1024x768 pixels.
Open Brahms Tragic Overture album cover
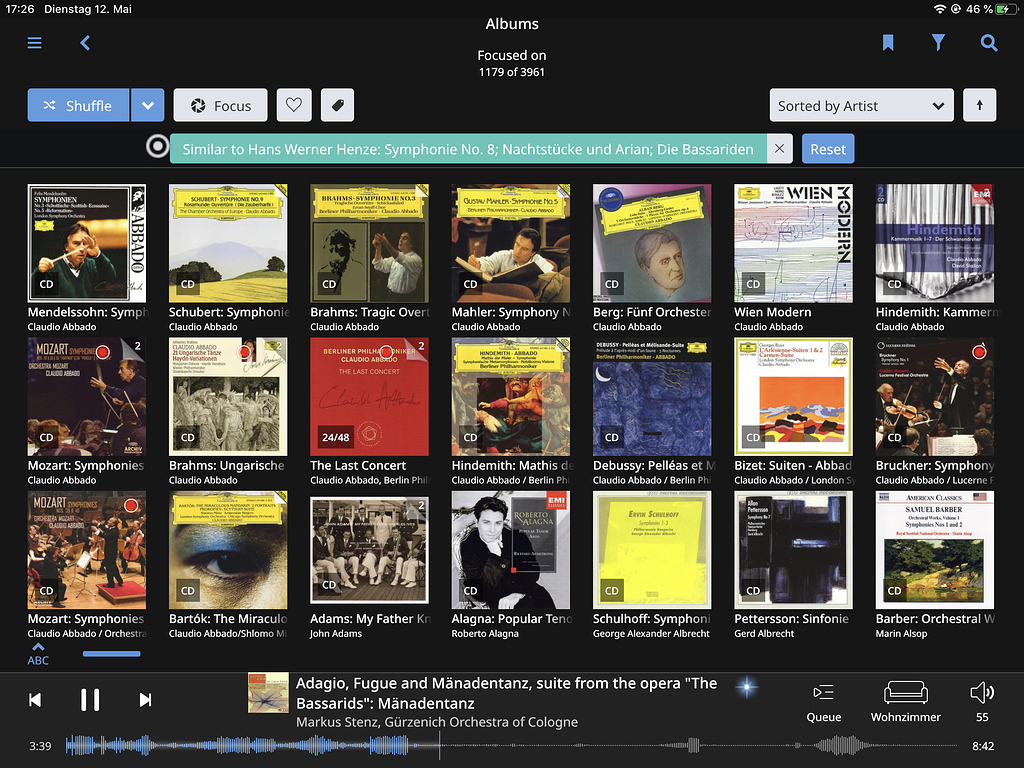[370, 243]
